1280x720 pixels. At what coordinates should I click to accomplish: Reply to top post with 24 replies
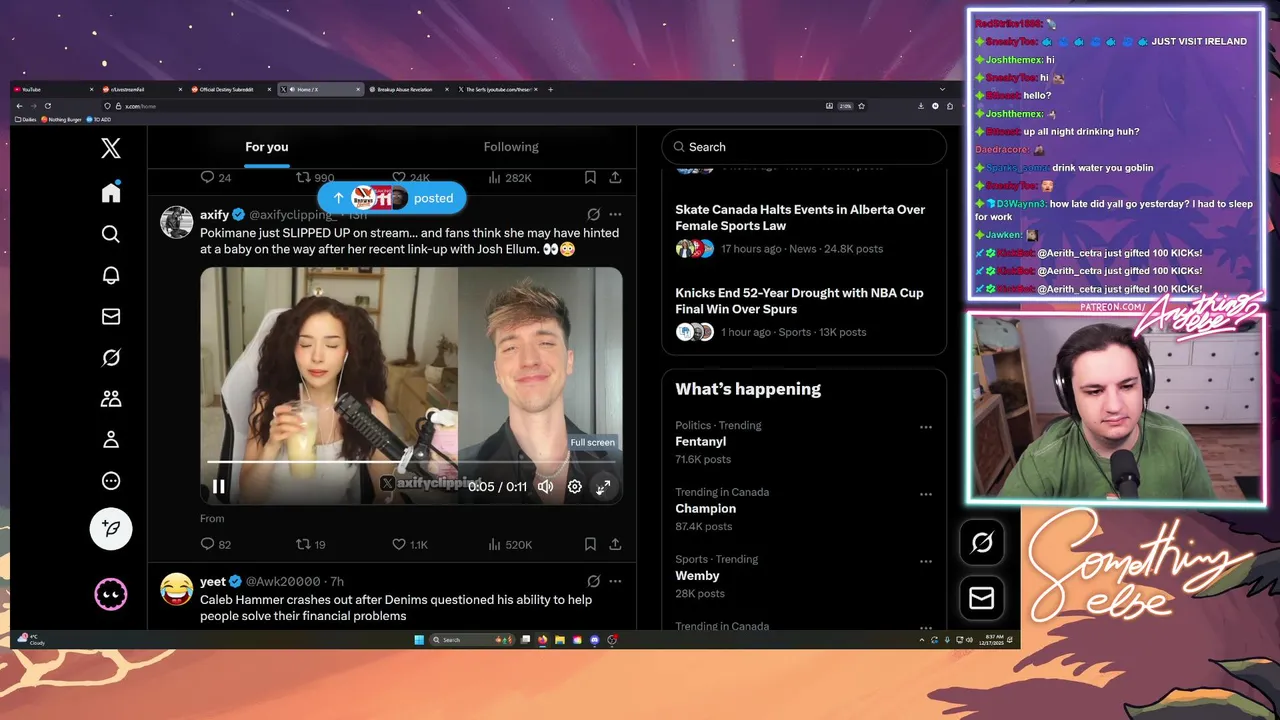(216, 177)
